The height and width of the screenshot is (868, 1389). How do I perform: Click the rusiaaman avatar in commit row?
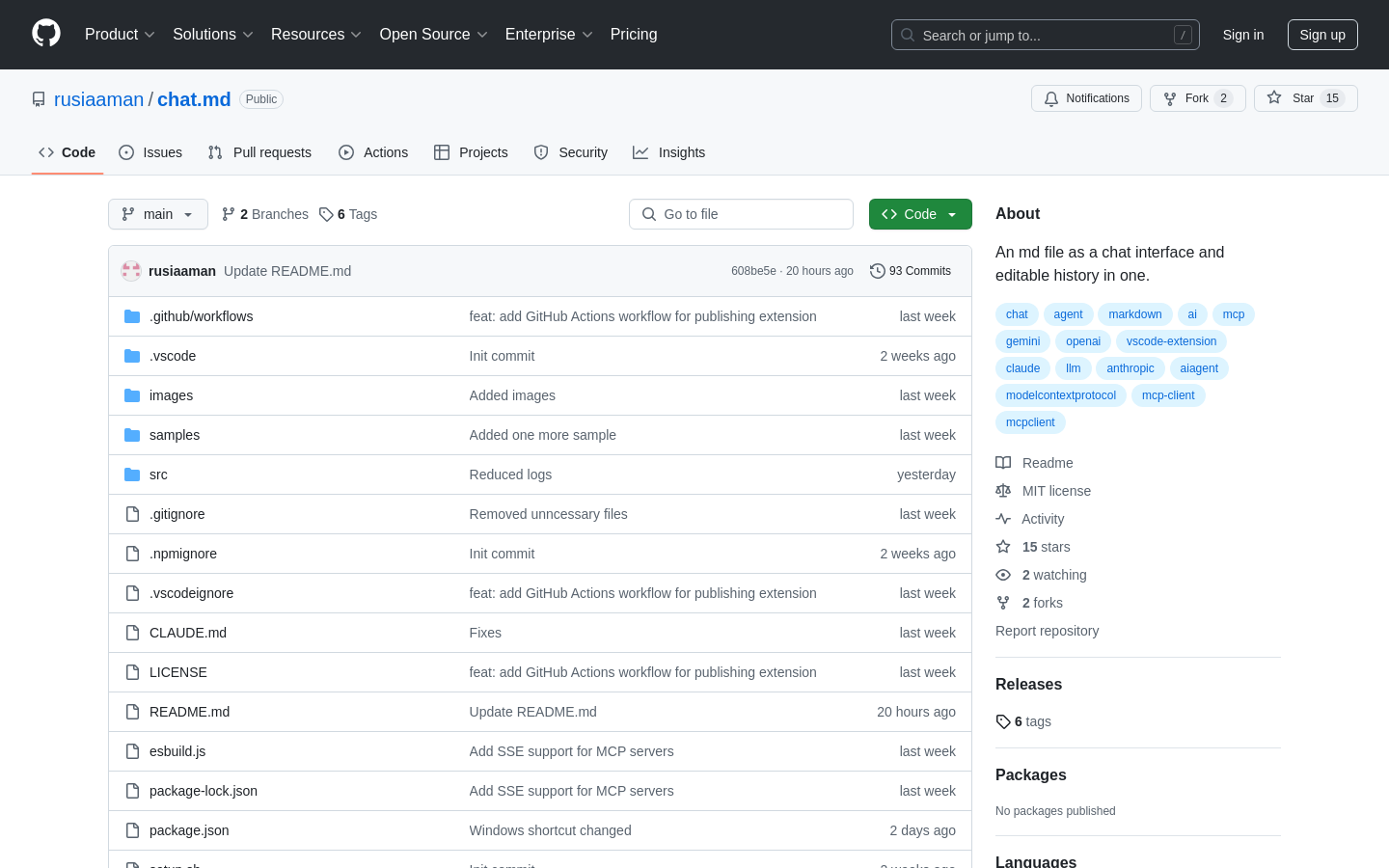(131, 271)
